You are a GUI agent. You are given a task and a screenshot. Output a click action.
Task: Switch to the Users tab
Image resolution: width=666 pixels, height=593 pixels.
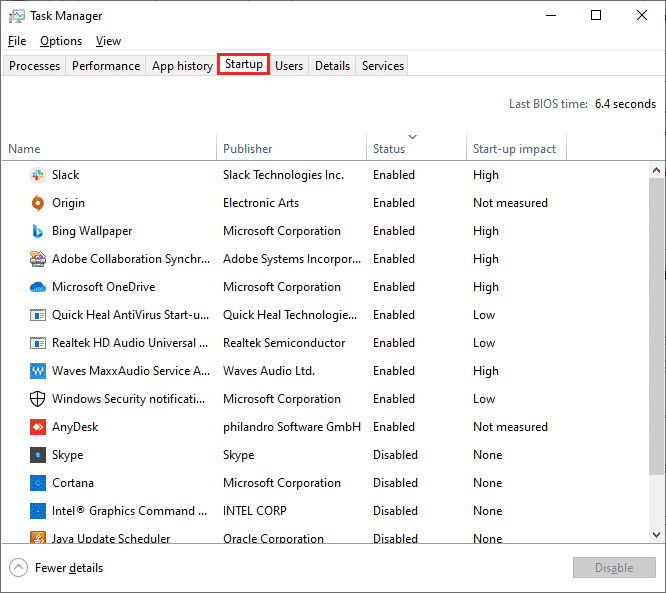click(x=289, y=66)
